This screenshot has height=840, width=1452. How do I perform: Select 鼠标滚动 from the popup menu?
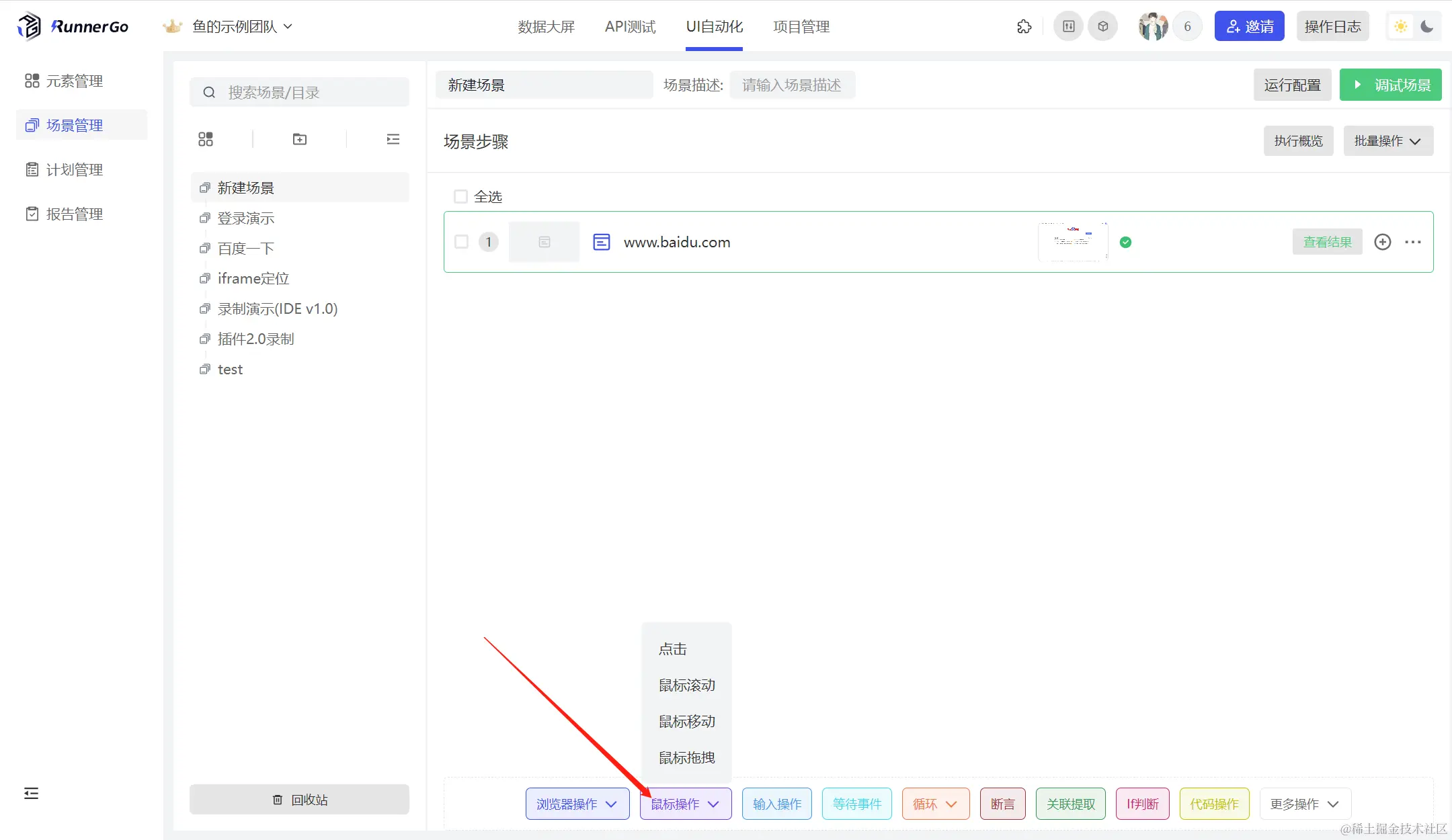[x=686, y=685]
